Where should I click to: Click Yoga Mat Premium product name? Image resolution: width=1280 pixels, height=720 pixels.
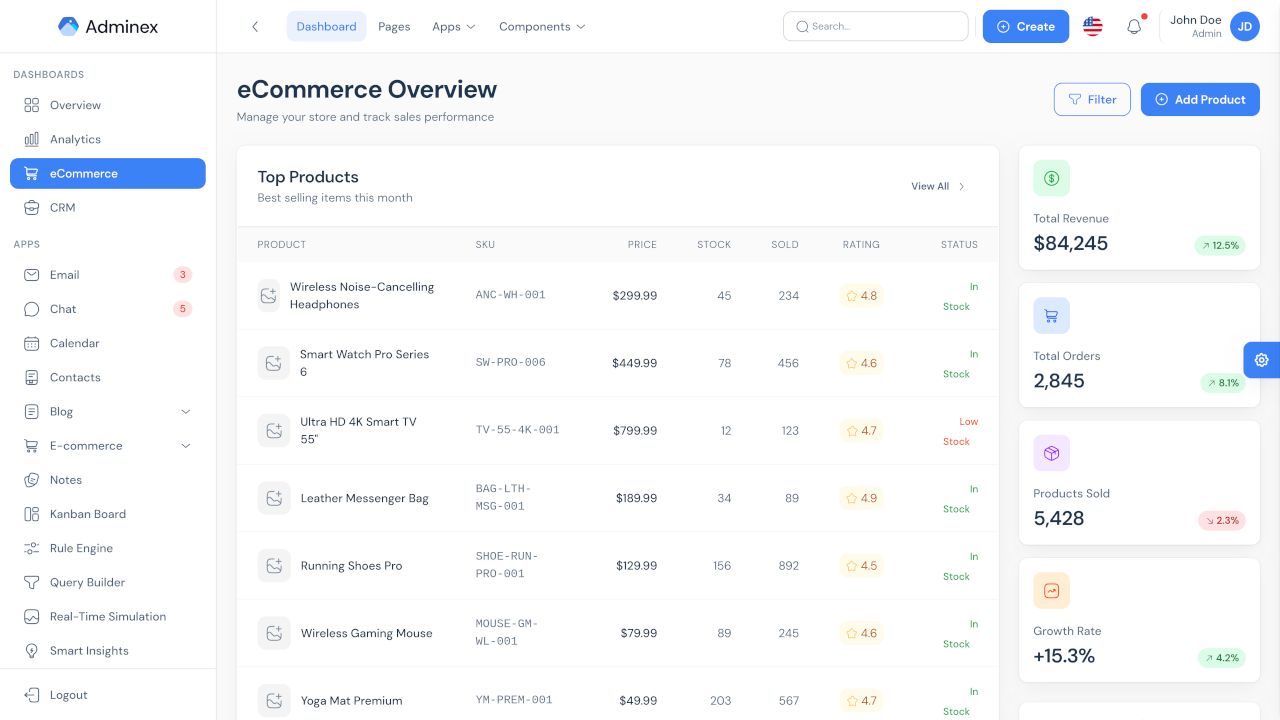351,701
